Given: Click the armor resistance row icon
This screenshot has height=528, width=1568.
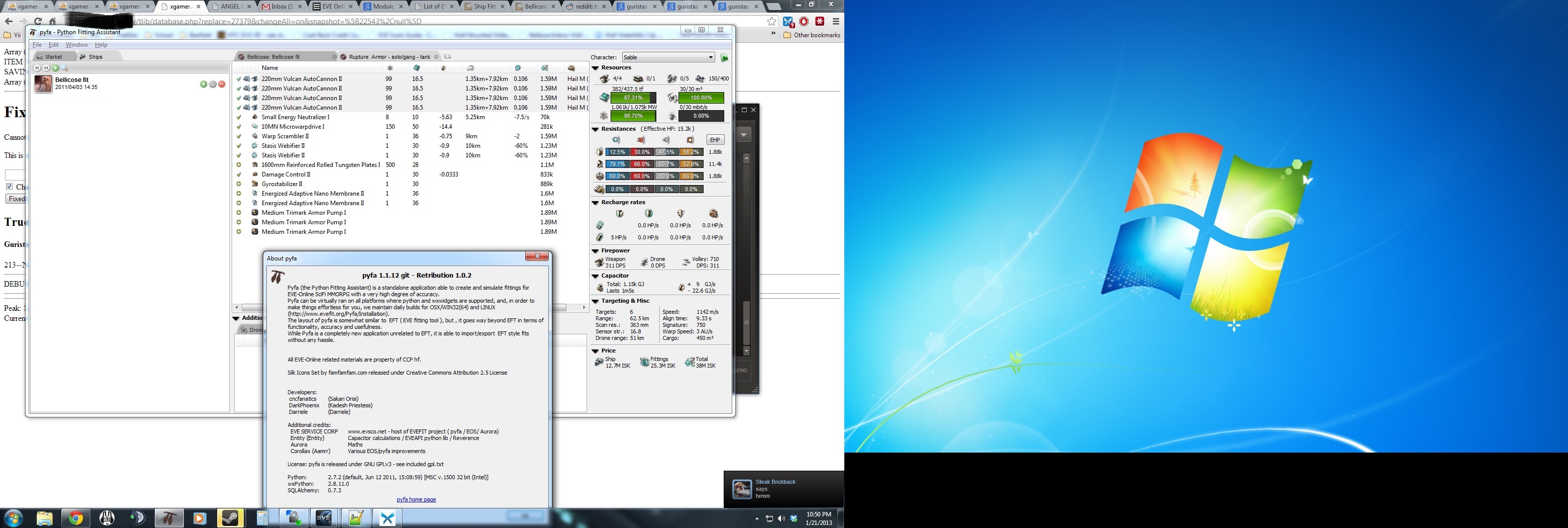Looking at the screenshot, I should point(600,164).
